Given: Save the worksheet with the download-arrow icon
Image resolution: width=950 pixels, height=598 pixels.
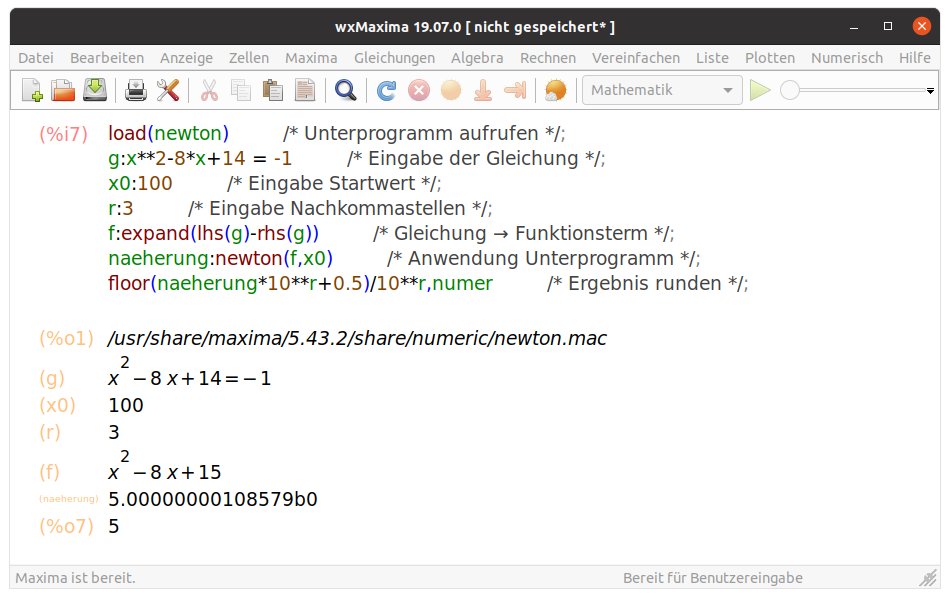Looking at the screenshot, I should [x=95, y=90].
